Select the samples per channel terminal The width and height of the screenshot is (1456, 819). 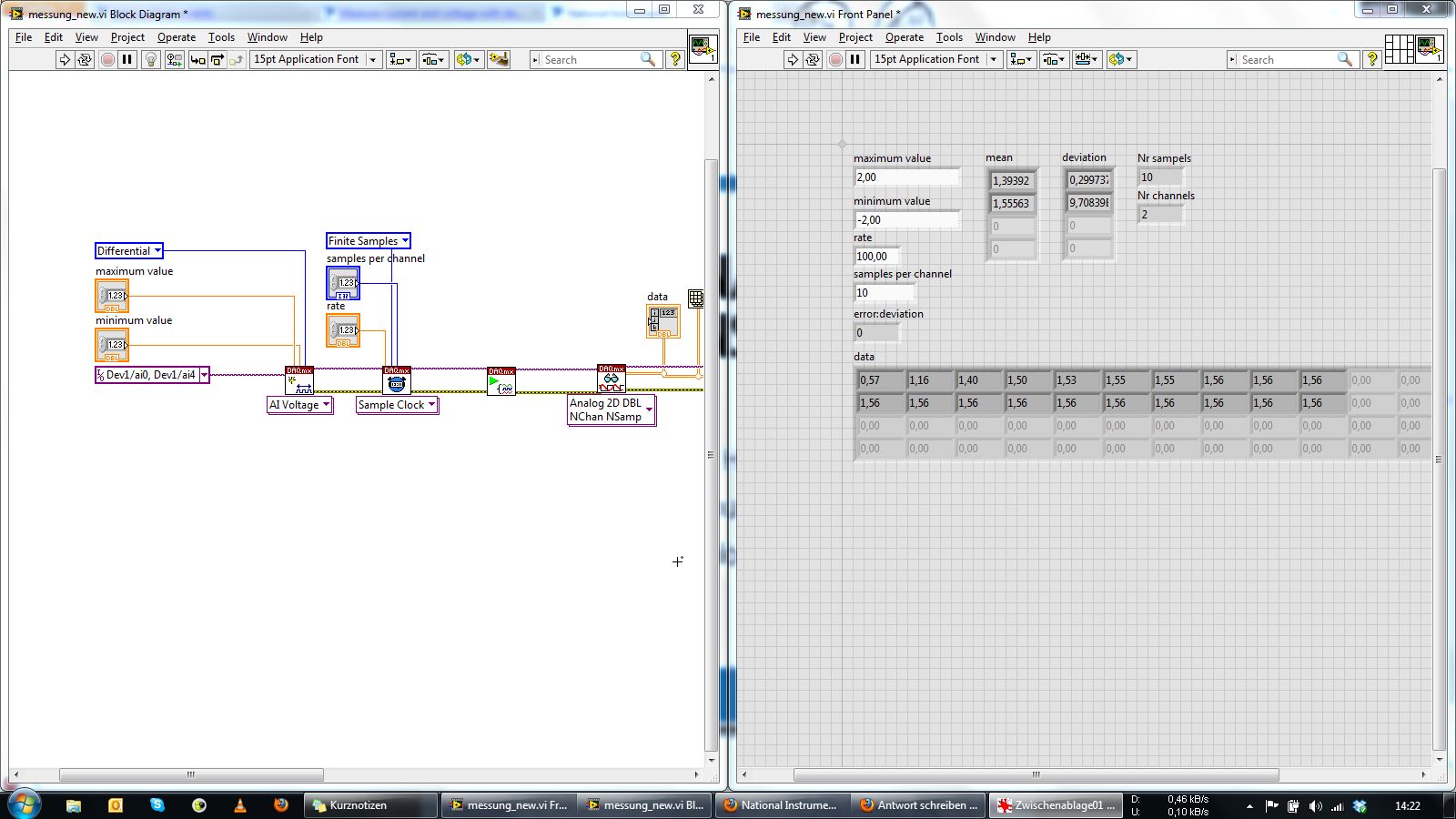coord(343,283)
